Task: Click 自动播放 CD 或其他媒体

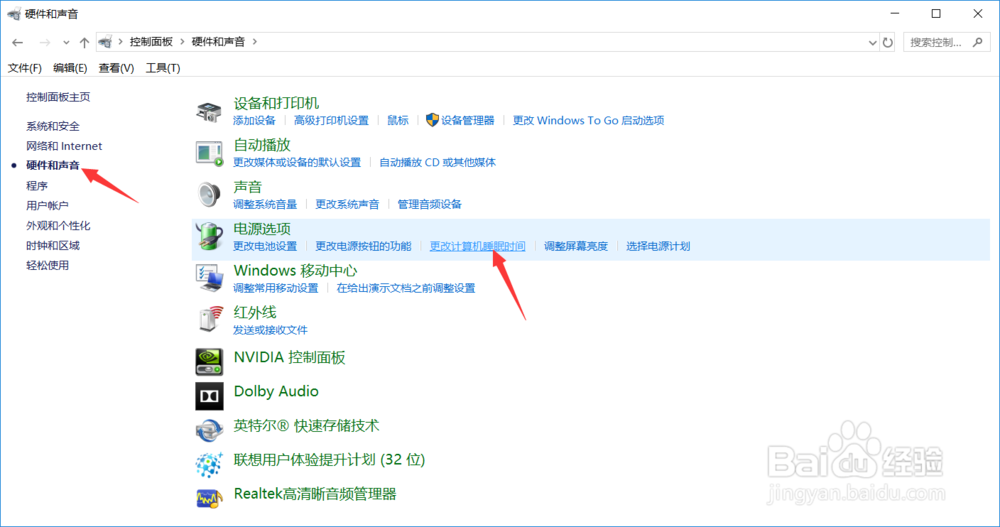Action: click(437, 163)
